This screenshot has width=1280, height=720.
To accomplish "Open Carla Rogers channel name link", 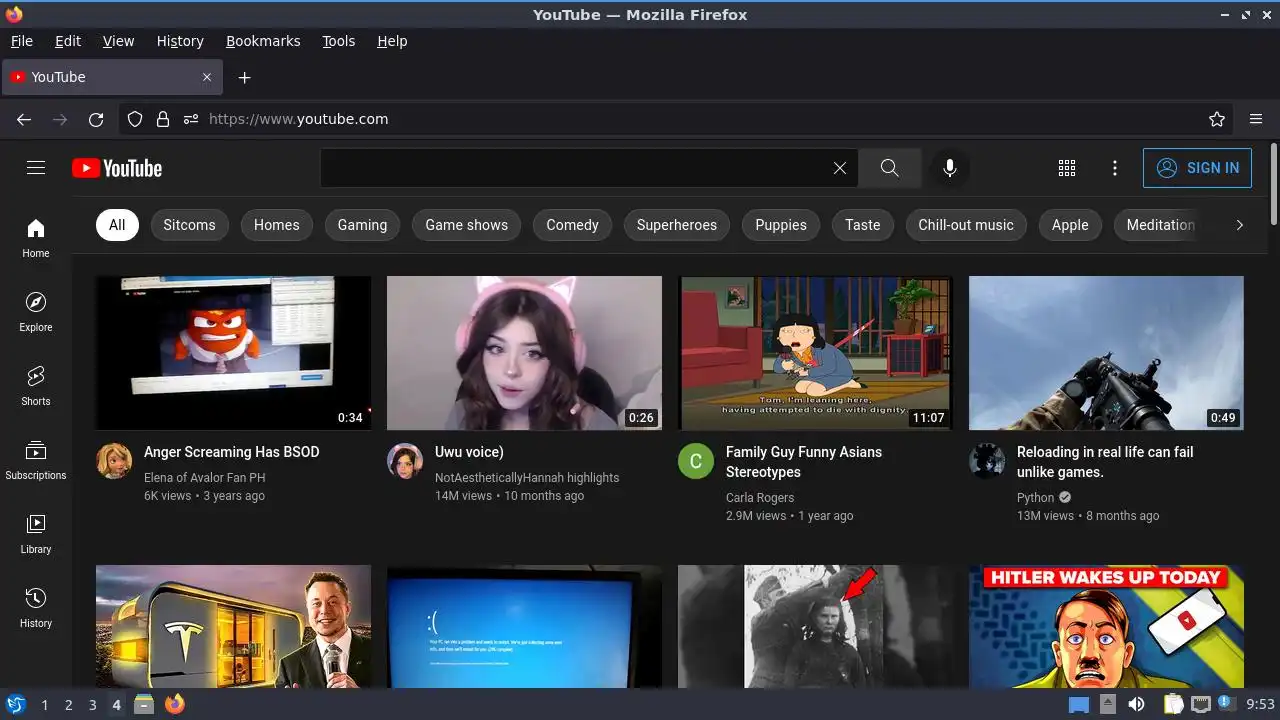I will pos(760,498).
